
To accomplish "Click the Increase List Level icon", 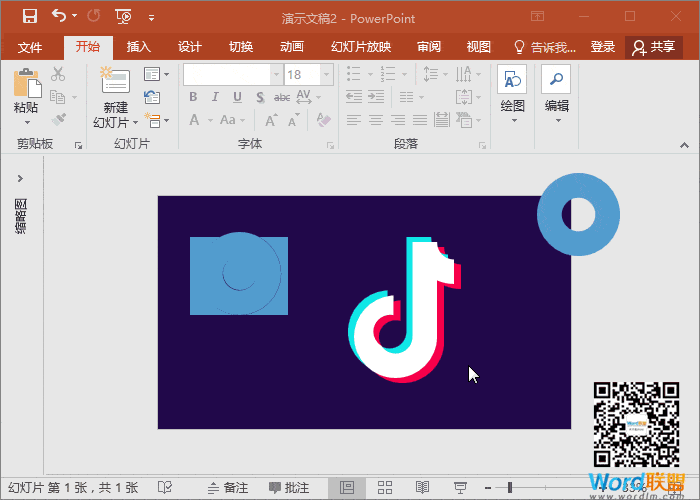I will (x=376, y=97).
